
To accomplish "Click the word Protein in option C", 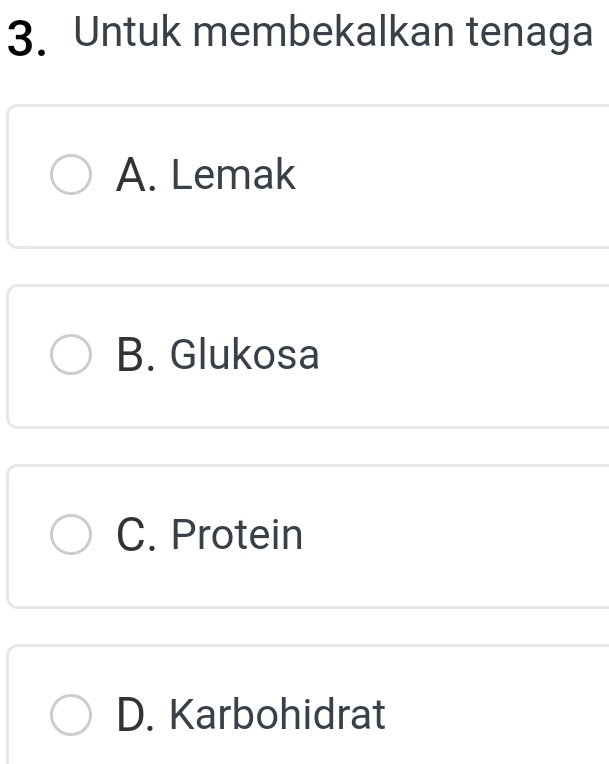I will 237,535.
